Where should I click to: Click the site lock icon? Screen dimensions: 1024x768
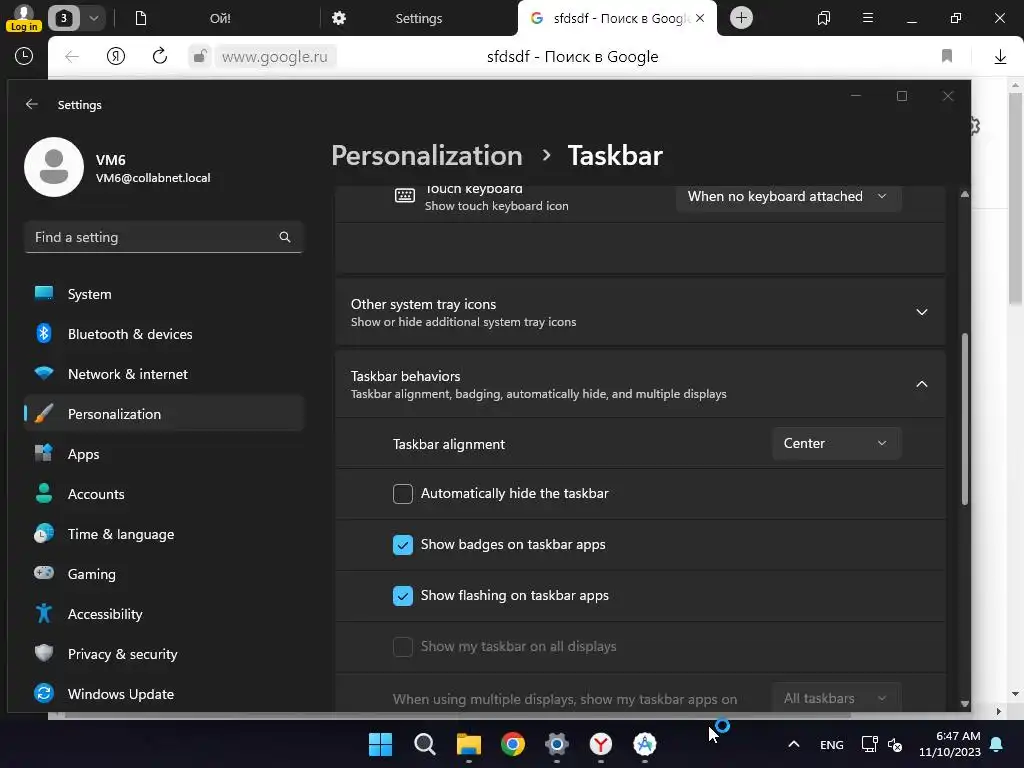point(200,56)
